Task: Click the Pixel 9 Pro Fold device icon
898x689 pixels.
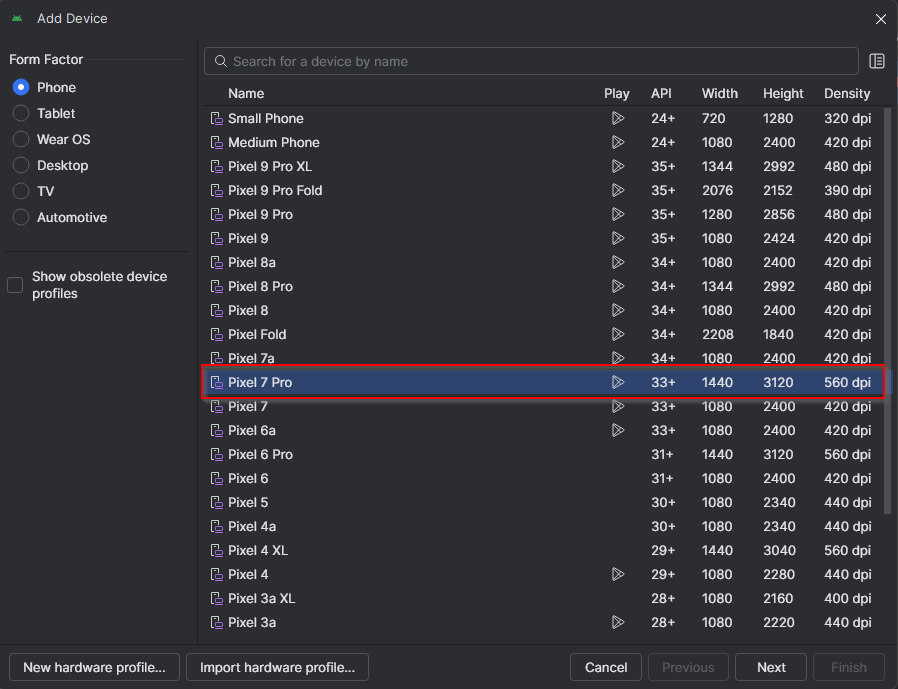Action: click(x=216, y=191)
